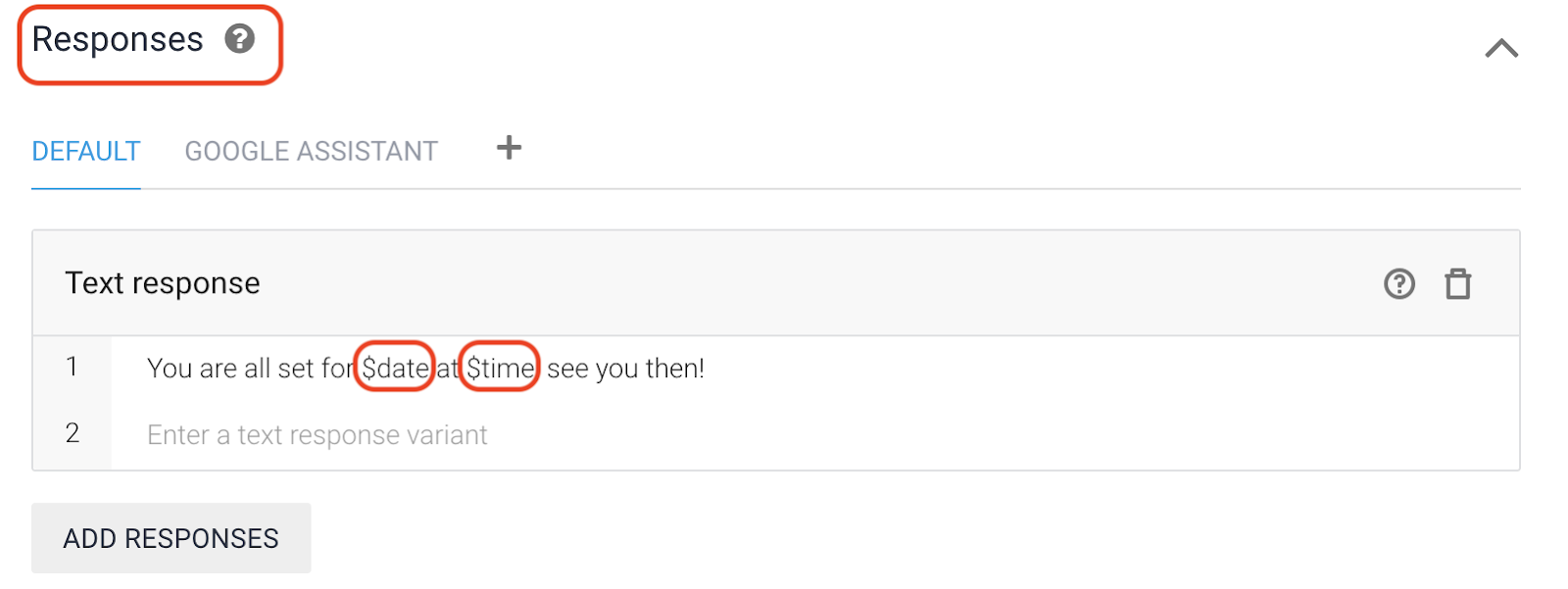Image resolution: width=1568 pixels, height=589 pixels.
Task: Focus the empty text response variant field
Action: [317, 435]
